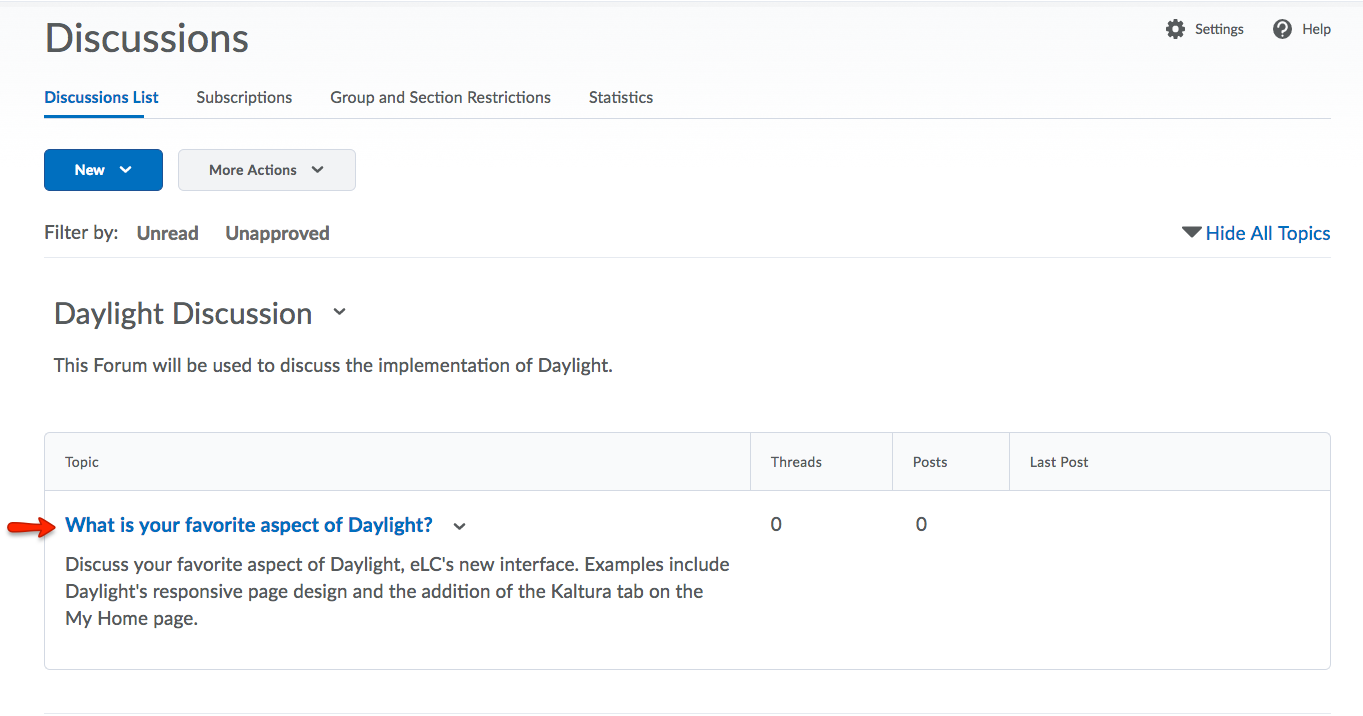Screen dimensions: 1363x716
Task: Click the Help question mark icon
Action: click(x=1282, y=29)
